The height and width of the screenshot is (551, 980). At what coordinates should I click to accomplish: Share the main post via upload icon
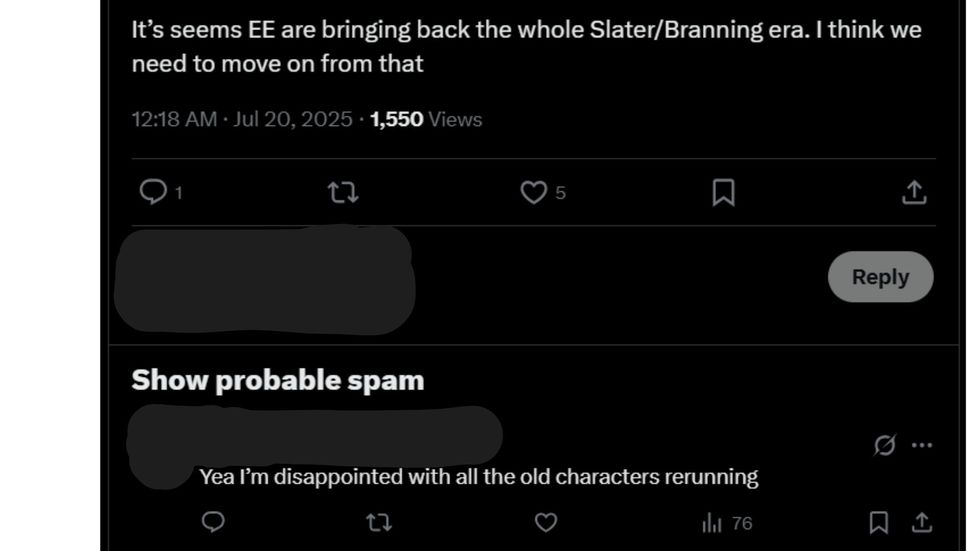pyautogui.click(x=914, y=192)
